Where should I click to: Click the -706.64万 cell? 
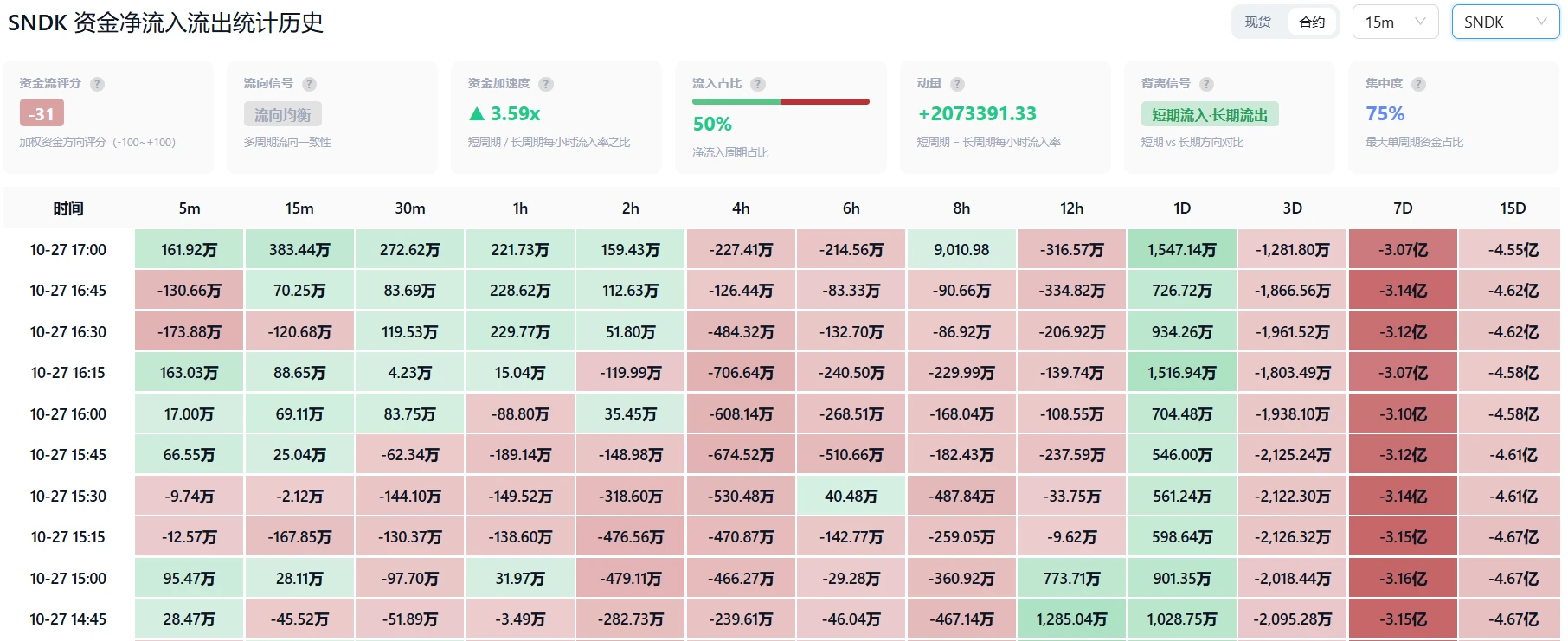[741, 373]
